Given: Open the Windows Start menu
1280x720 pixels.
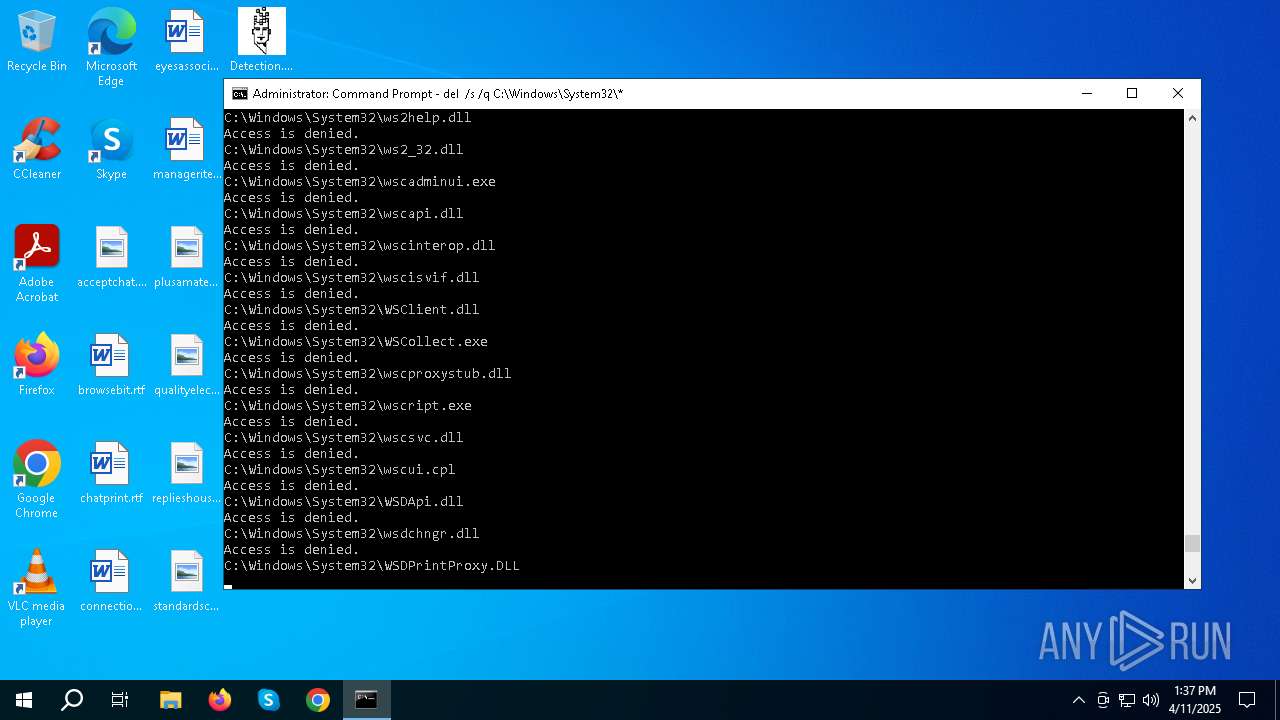Looking at the screenshot, I should 24,700.
